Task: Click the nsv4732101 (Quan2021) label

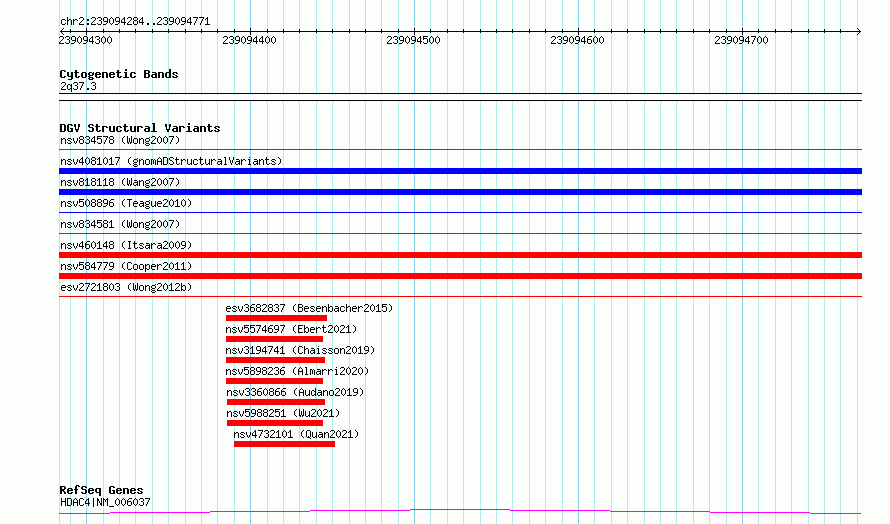Action: click(296, 434)
